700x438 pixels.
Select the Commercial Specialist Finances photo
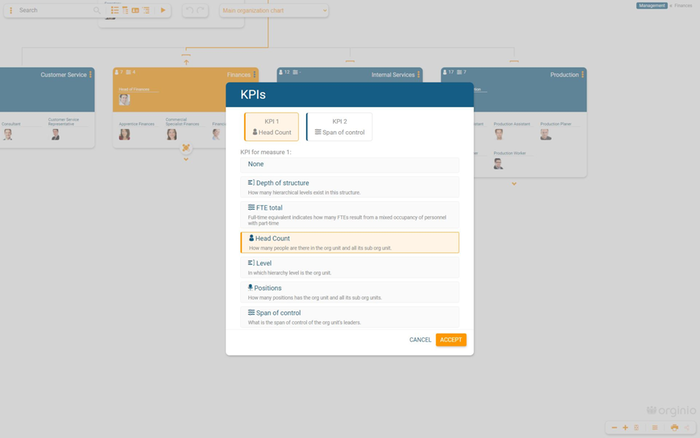click(x=172, y=134)
